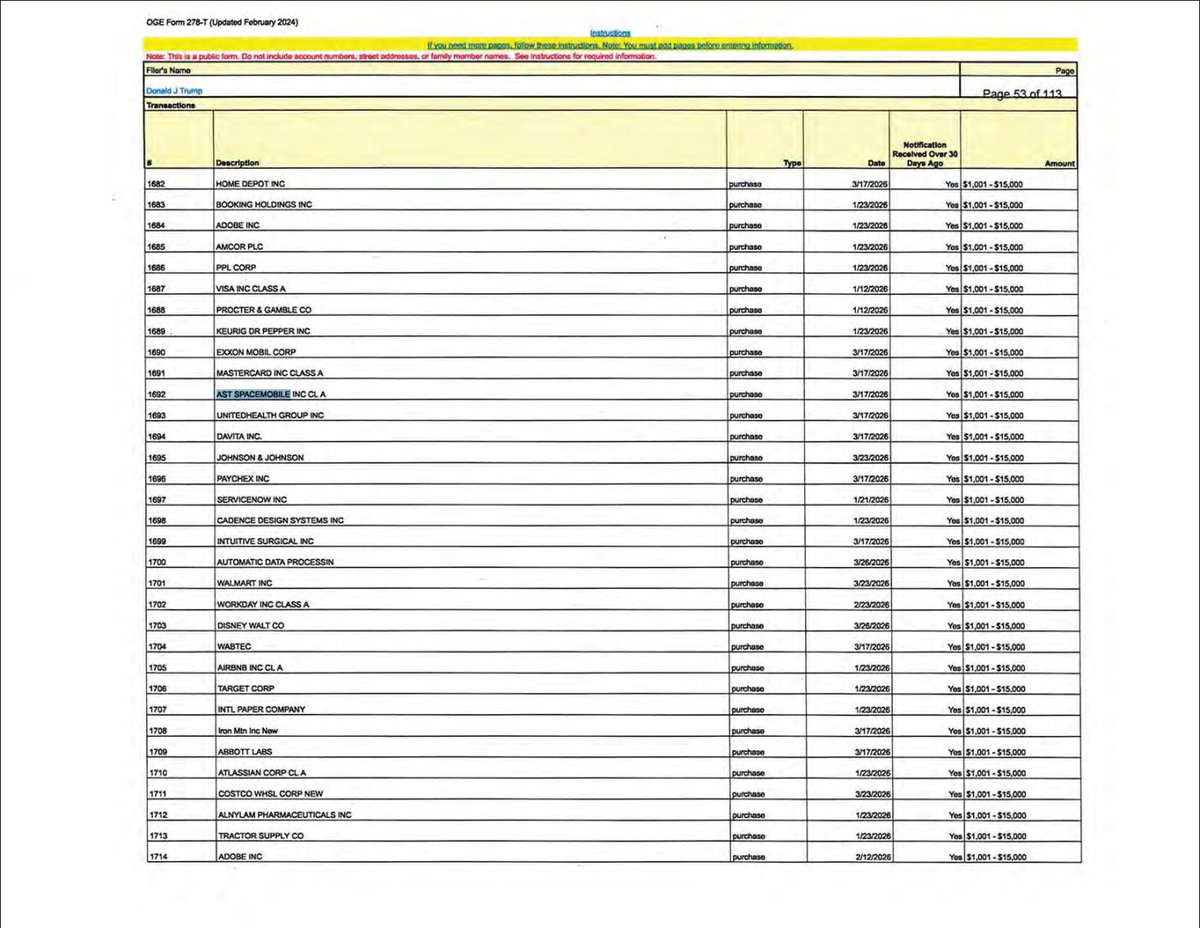Click 'purchase' type in the Home Depot row
Image resolution: width=1200 pixels, height=928 pixels.
[x=747, y=185]
